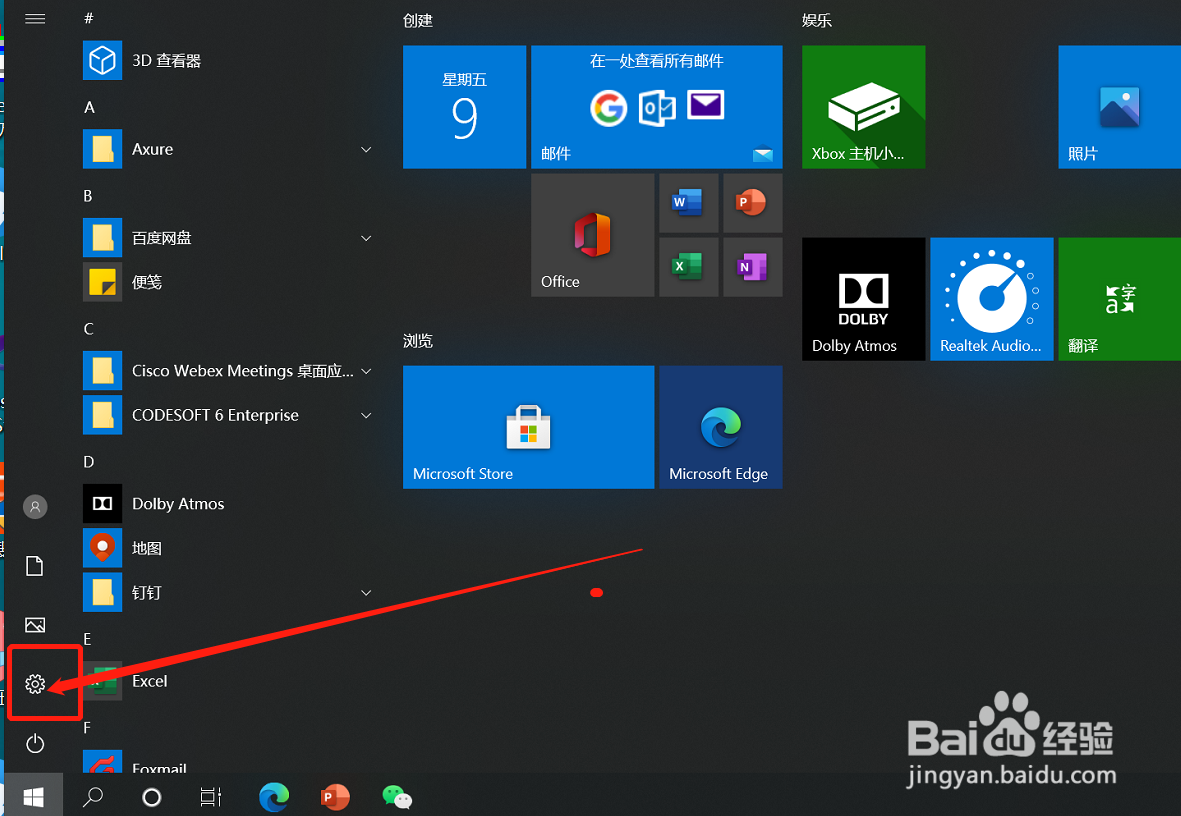Click the # section header
The image size is (1181, 816).
coord(89,18)
